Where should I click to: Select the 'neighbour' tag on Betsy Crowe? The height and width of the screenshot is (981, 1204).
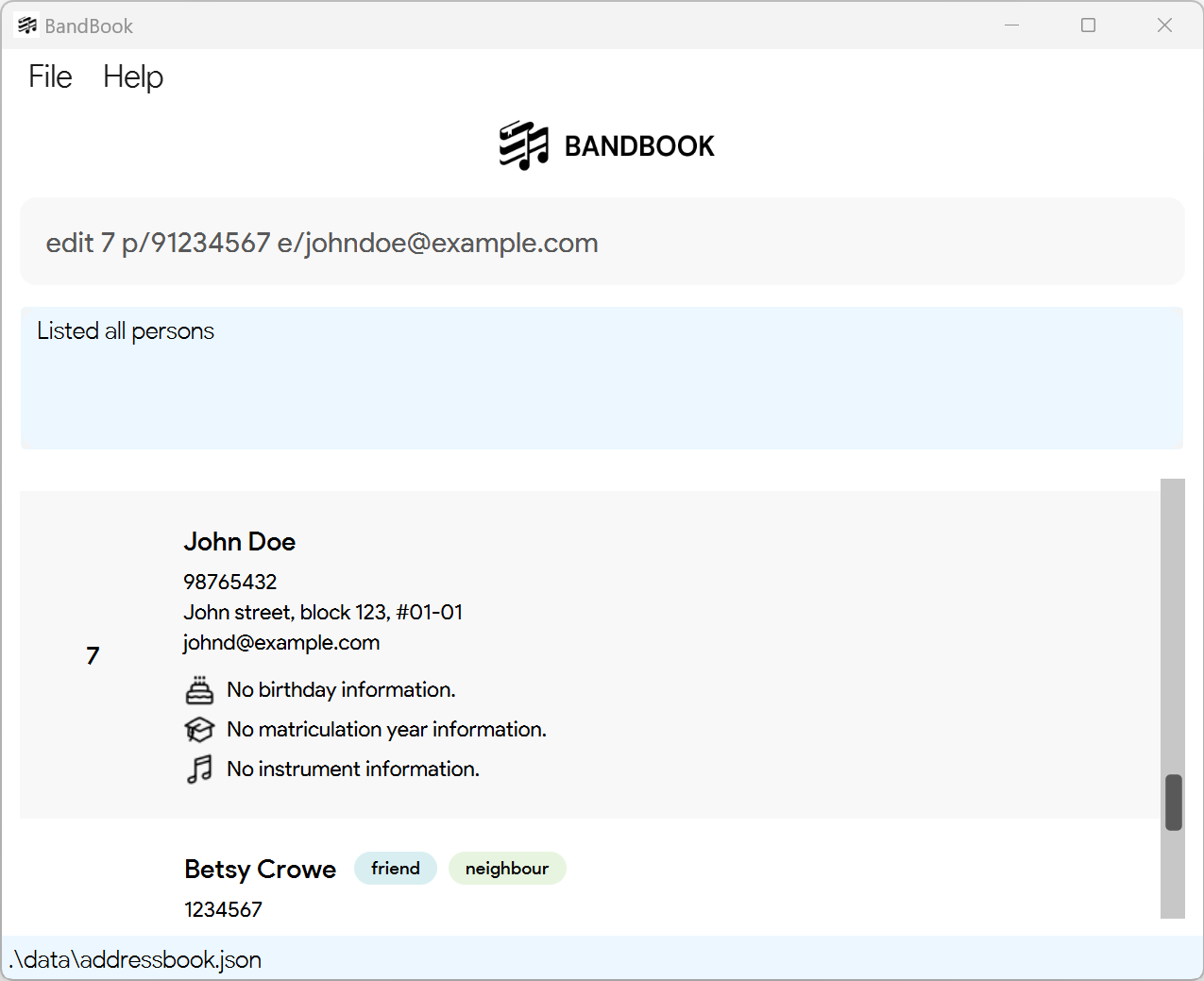click(x=507, y=869)
